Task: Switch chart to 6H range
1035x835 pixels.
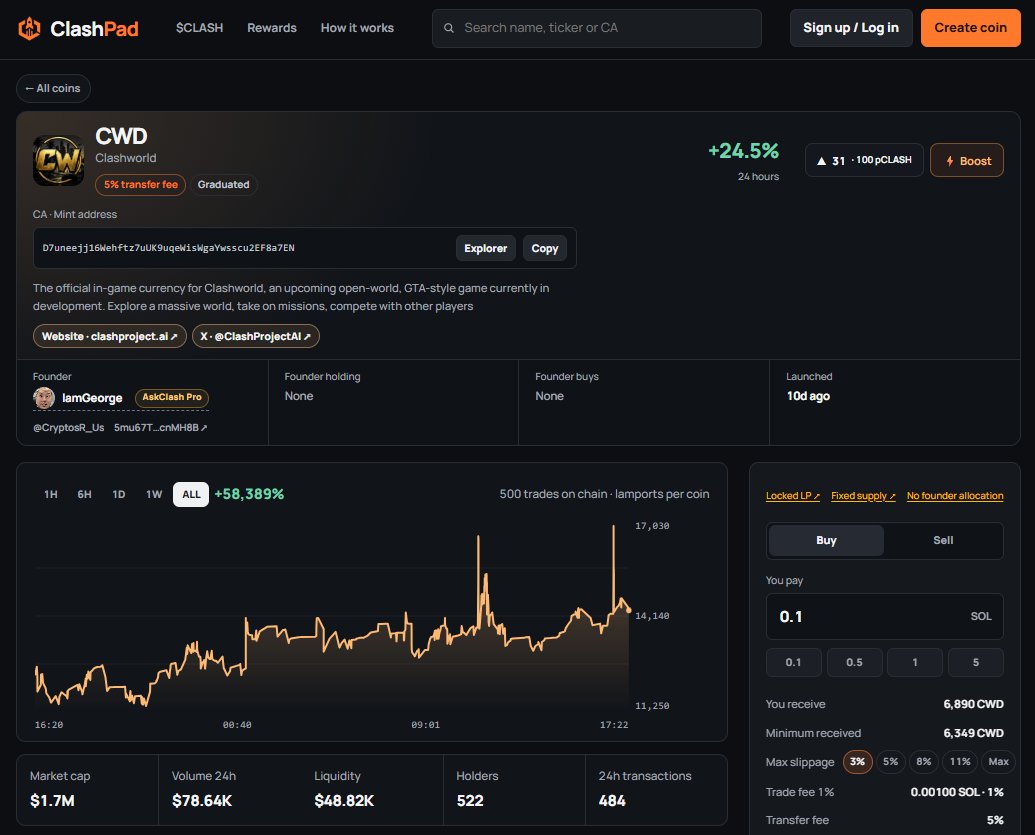Action: [84, 494]
